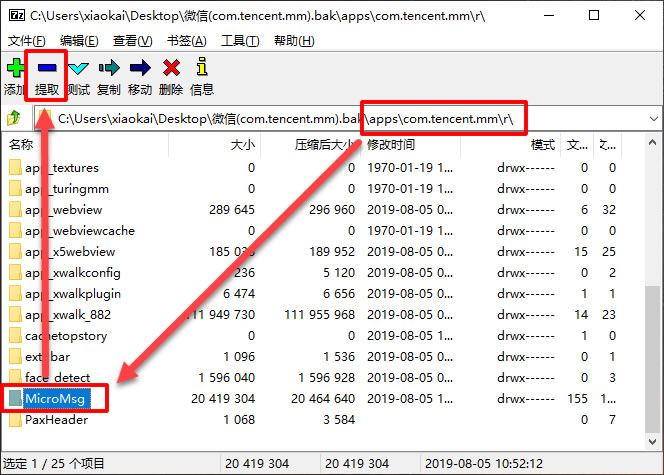Click the Copy (复制) arrow icon
The image size is (664, 475).
click(x=109, y=69)
